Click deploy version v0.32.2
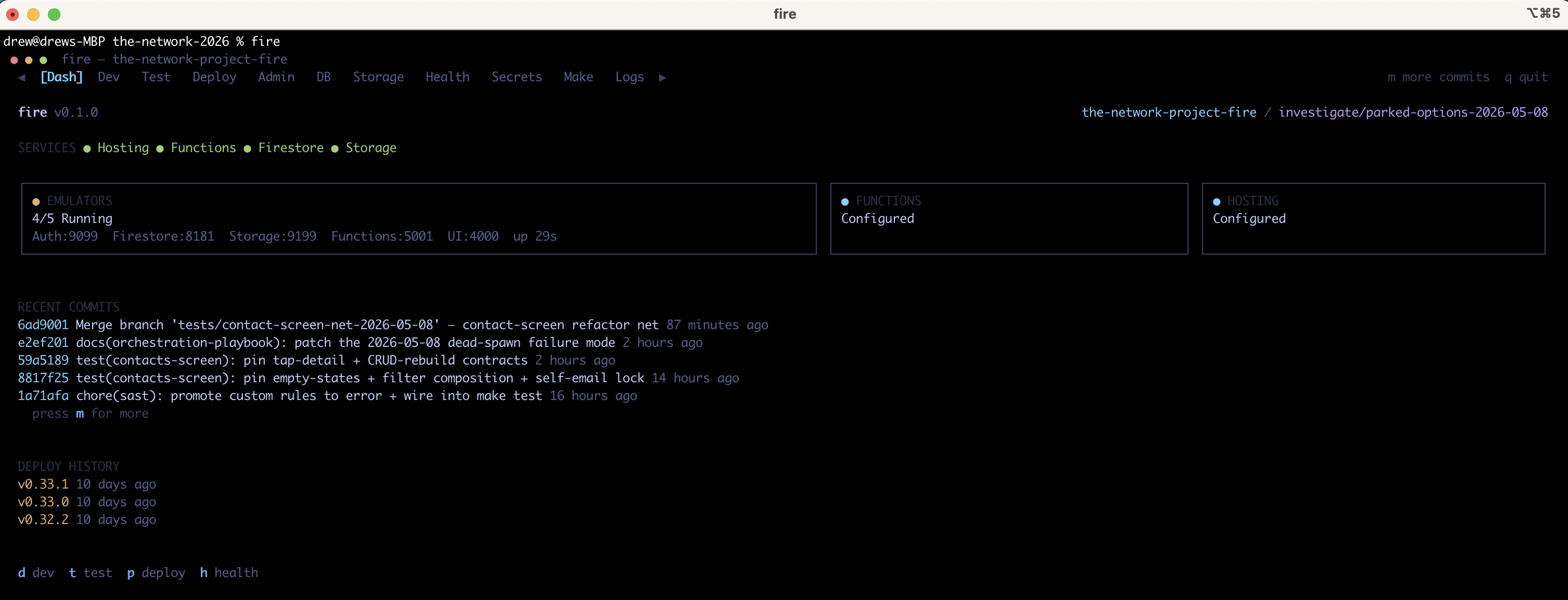Image resolution: width=1568 pixels, height=600 pixels. tap(43, 519)
